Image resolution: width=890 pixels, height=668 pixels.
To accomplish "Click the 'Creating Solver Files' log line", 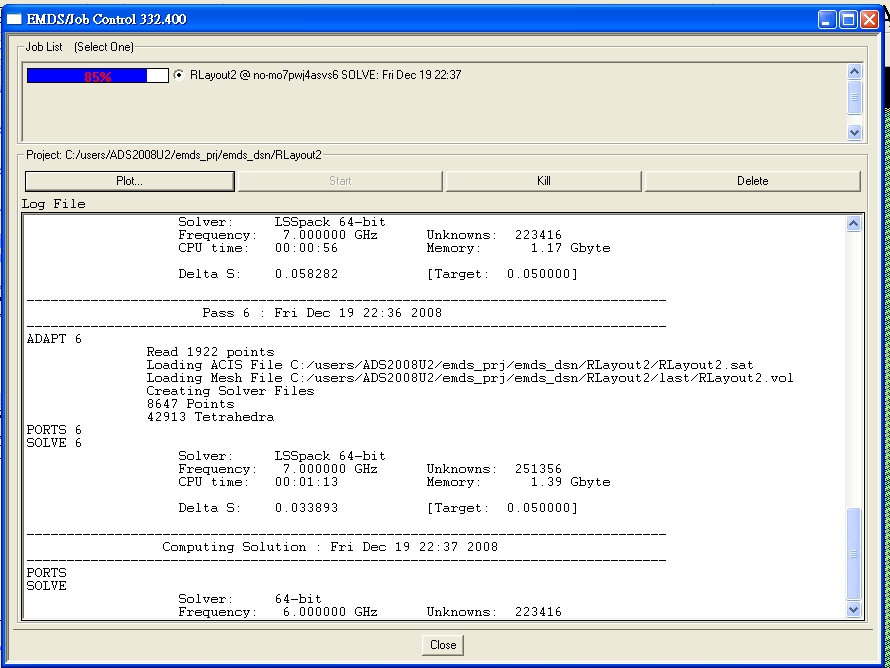I will [230, 391].
